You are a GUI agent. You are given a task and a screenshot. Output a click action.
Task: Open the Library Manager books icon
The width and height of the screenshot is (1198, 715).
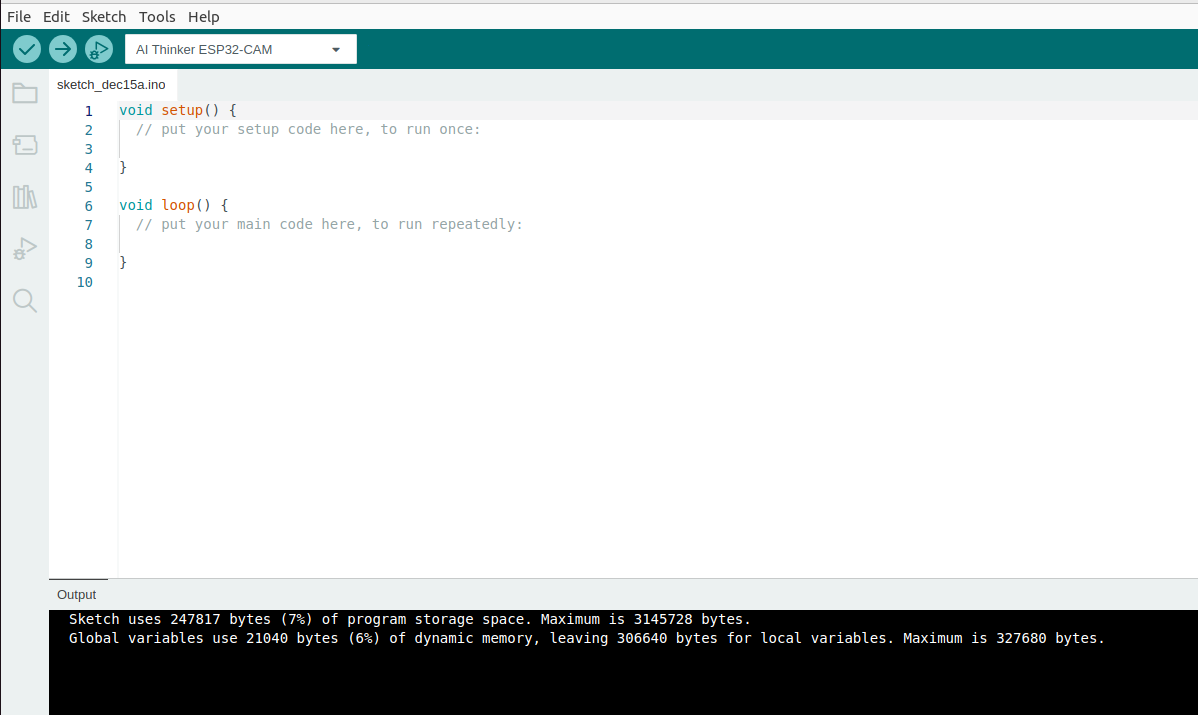[24, 197]
